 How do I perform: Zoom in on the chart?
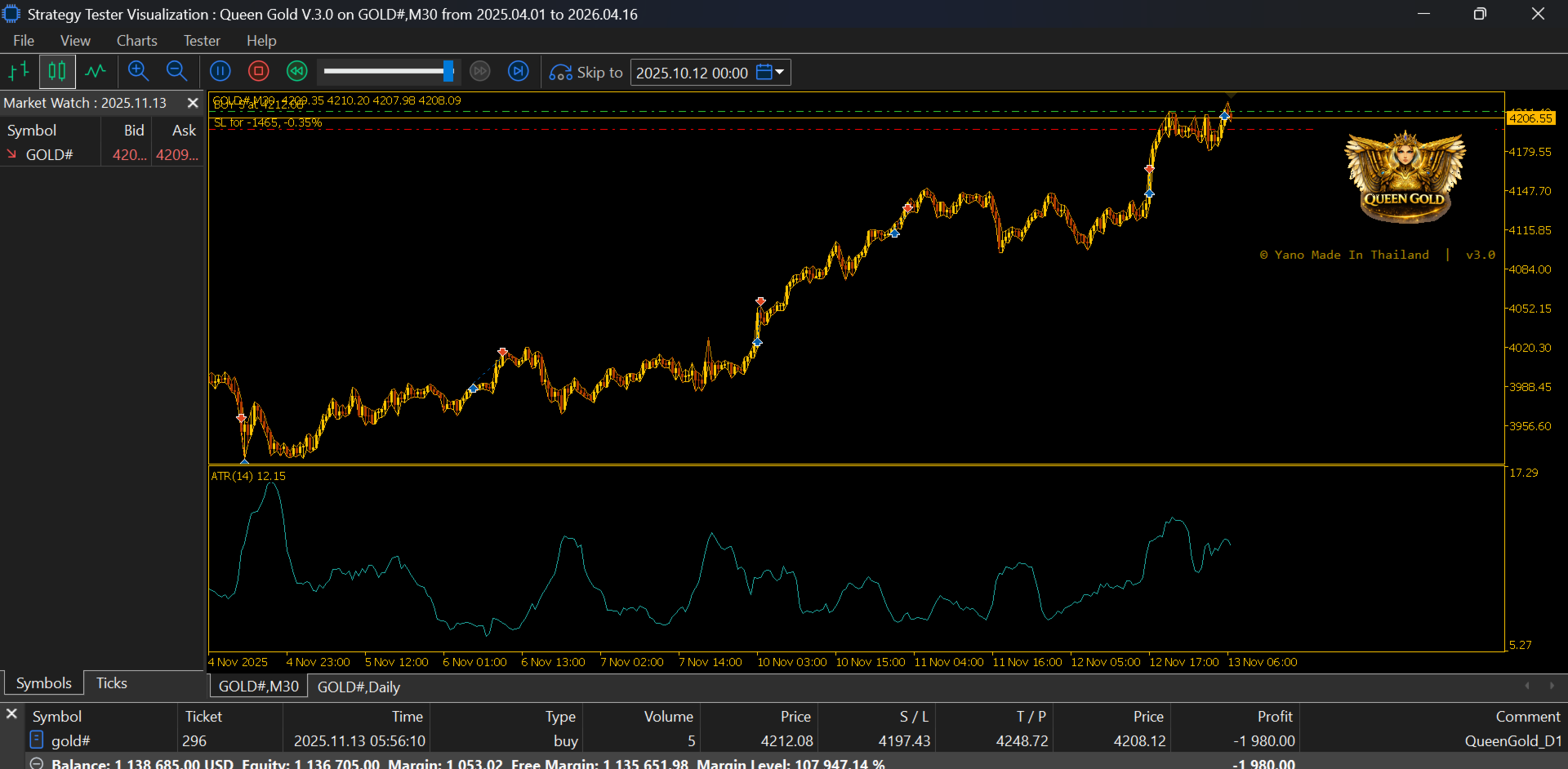(x=138, y=72)
